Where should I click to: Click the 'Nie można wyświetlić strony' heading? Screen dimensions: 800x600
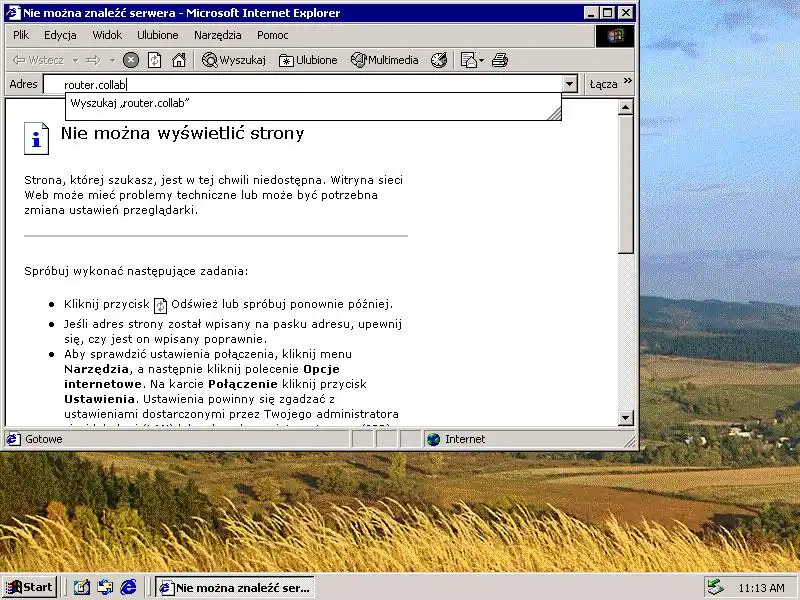point(182,134)
